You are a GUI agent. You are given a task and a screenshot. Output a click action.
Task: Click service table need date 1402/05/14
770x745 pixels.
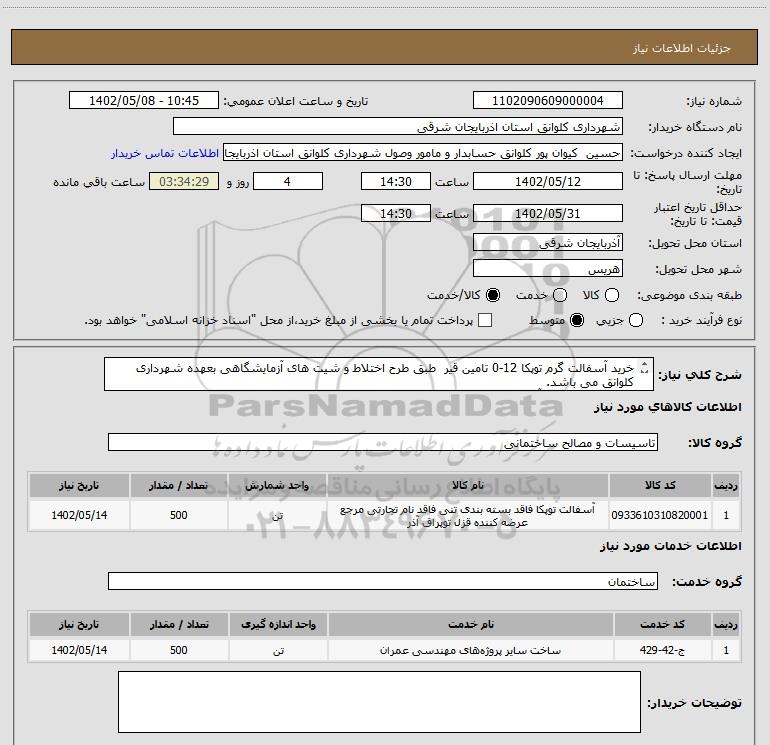pyautogui.click(x=79, y=650)
